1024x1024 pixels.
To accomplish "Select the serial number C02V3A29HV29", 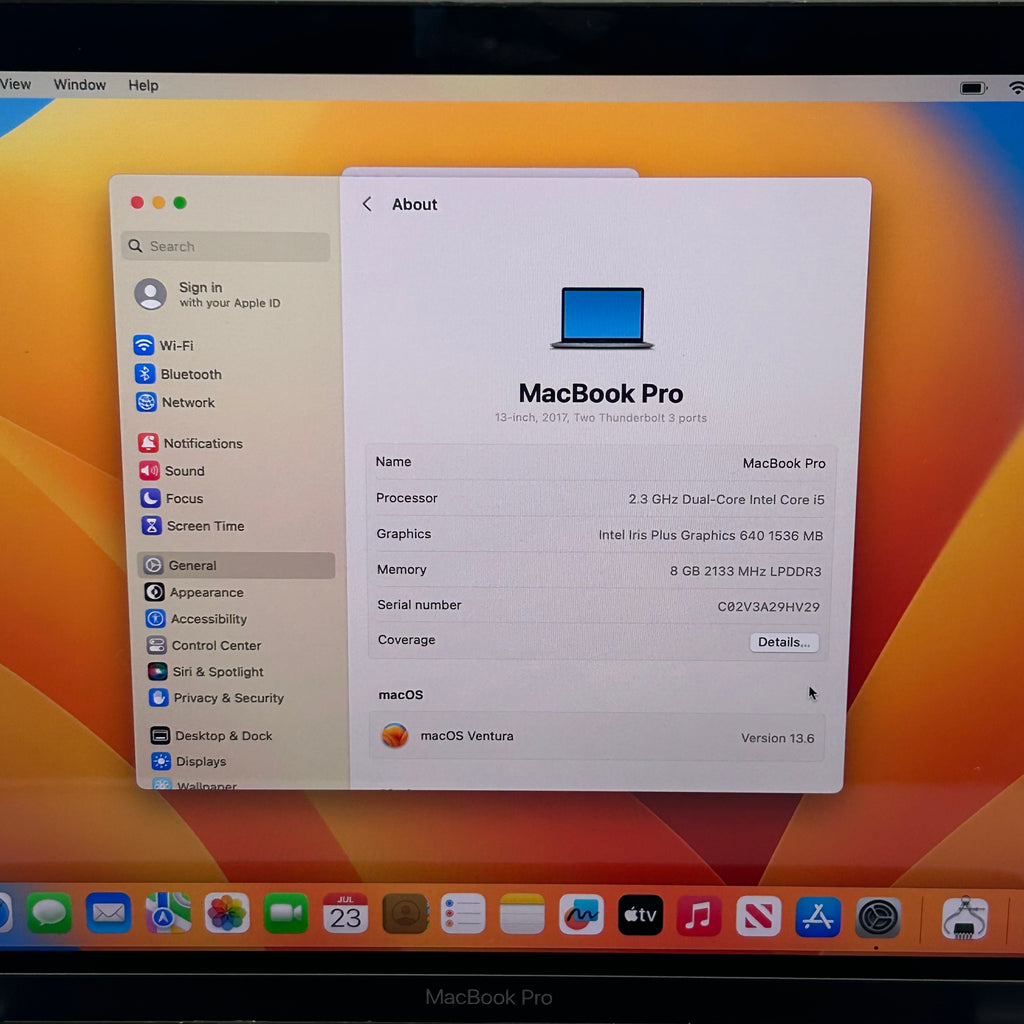I will [768, 607].
